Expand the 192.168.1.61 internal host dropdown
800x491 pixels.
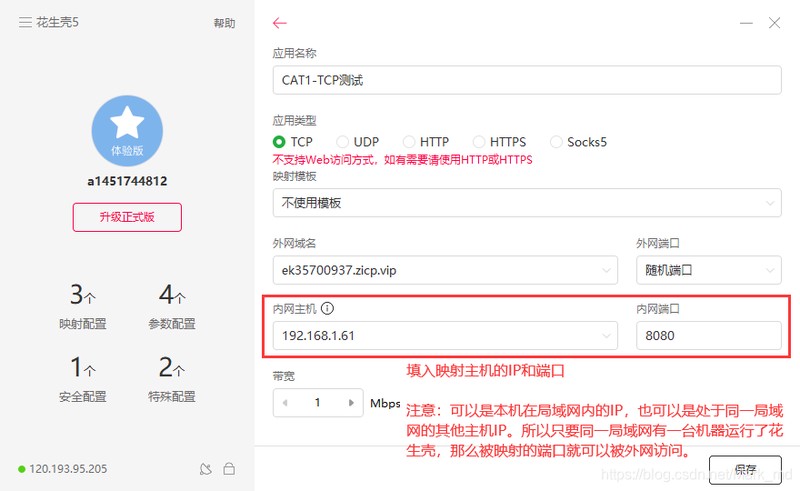click(x=445, y=335)
